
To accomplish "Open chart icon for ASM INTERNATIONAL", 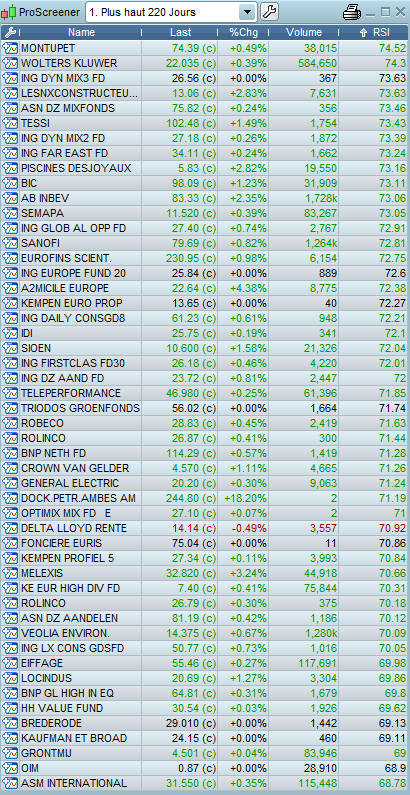I will (x=10, y=783).
